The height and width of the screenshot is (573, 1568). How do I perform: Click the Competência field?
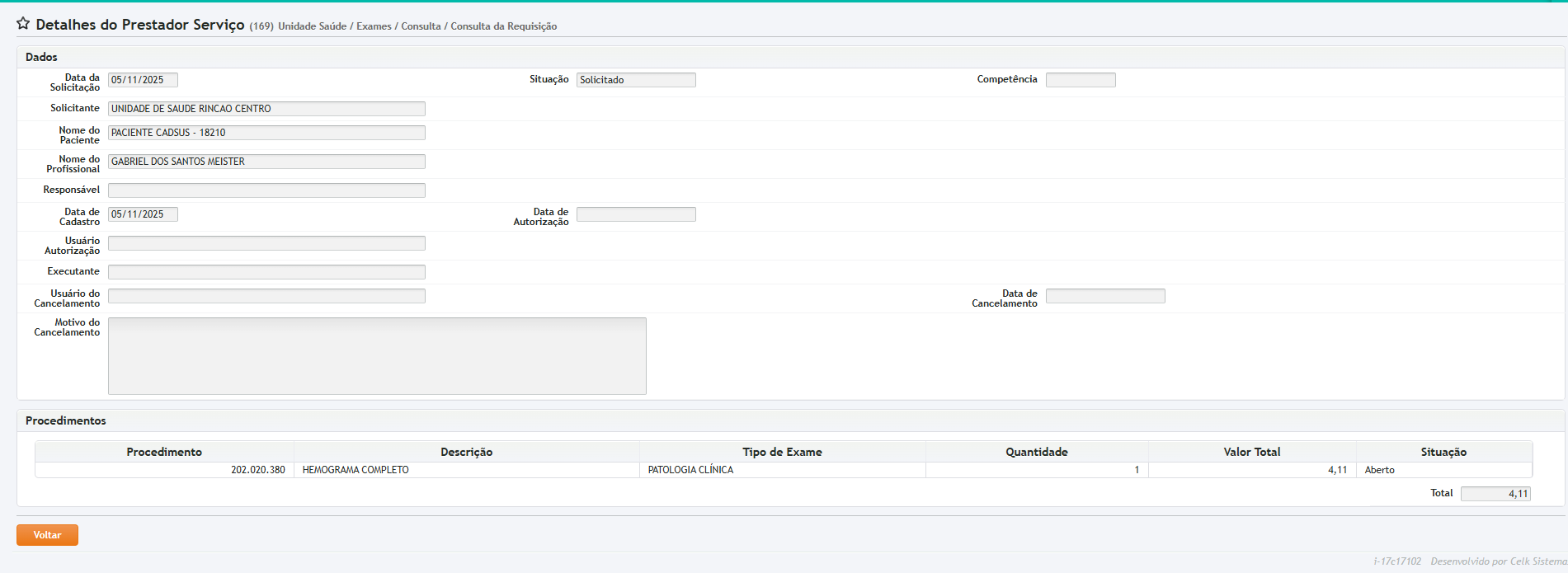pos(1080,80)
